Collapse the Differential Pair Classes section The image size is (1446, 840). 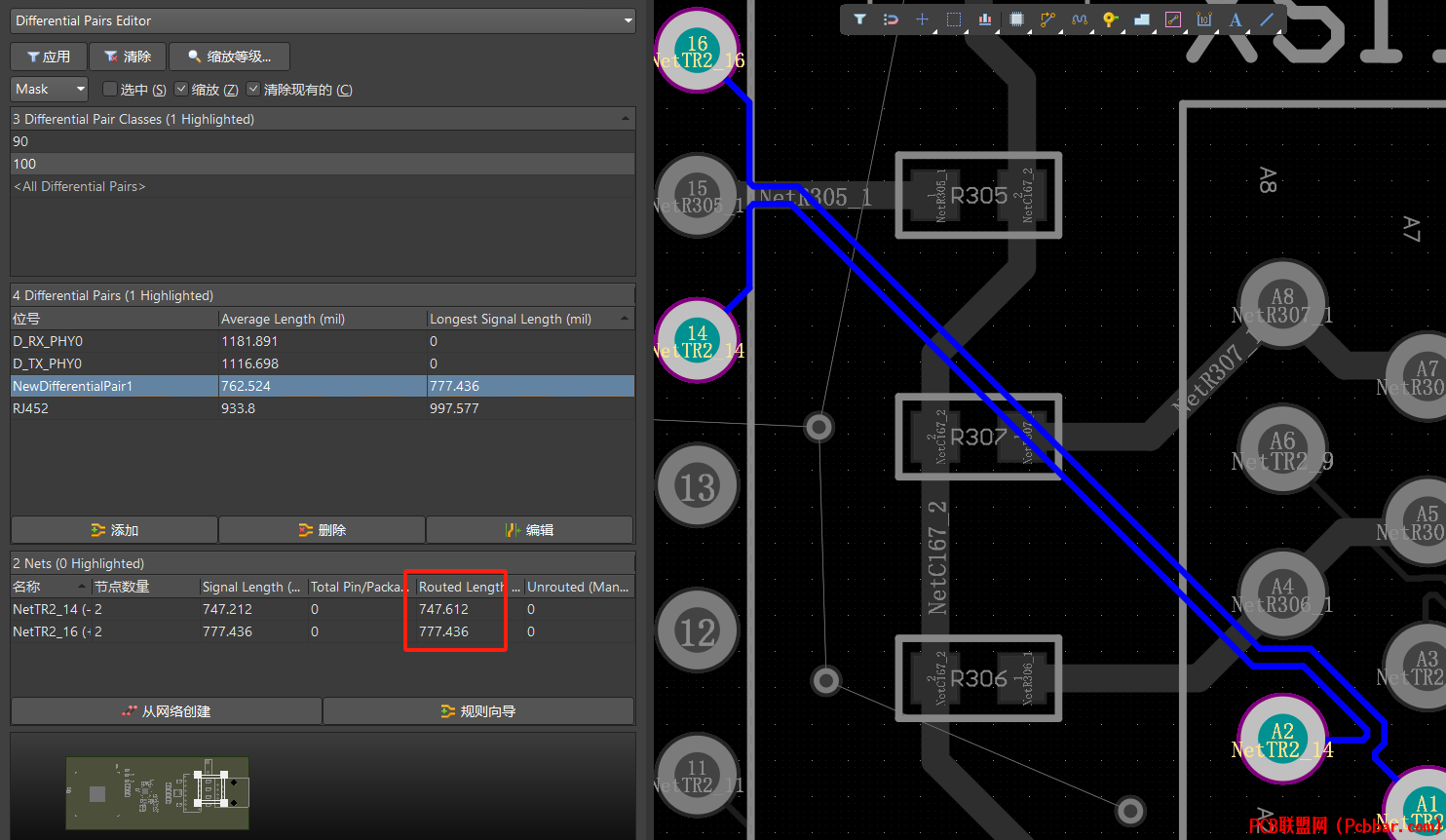[x=625, y=119]
